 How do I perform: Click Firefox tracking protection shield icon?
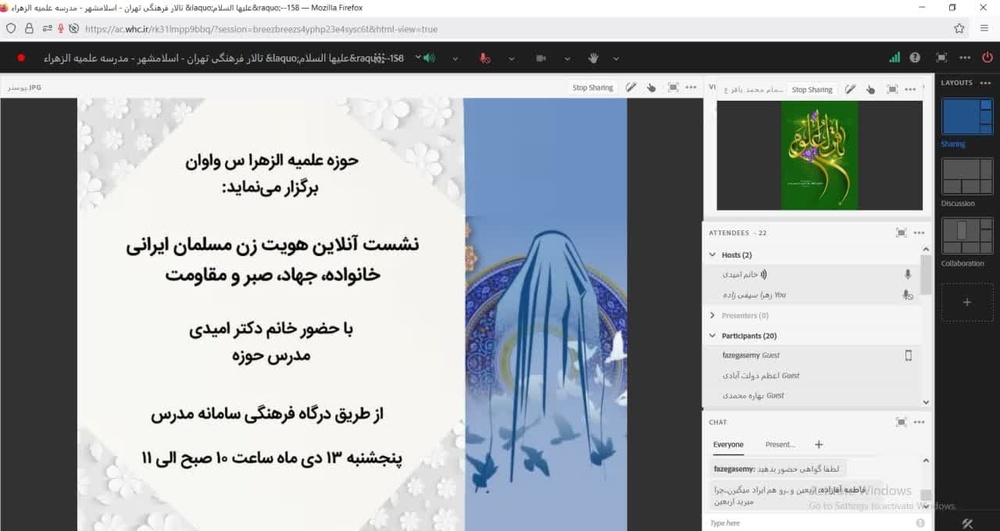(11, 29)
